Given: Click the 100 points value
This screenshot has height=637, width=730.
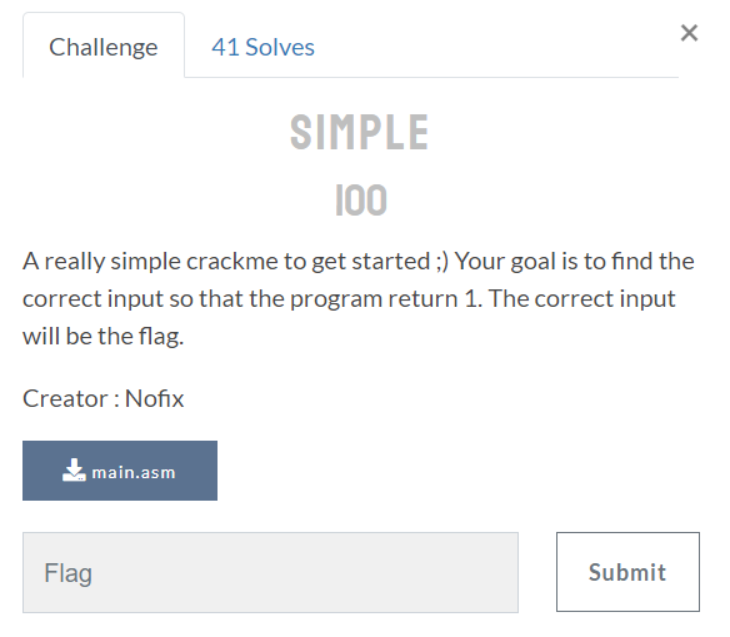Looking at the screenshot, I should coord(361,200).
